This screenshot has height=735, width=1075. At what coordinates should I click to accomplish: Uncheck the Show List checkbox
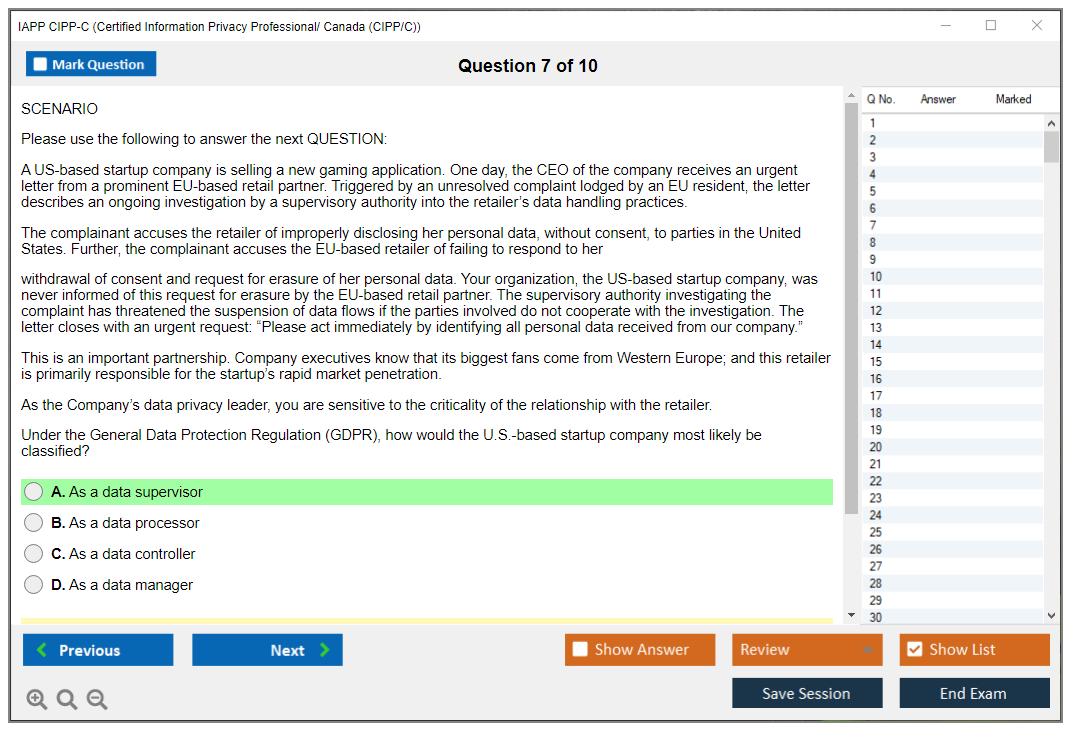tap(914, 650)
